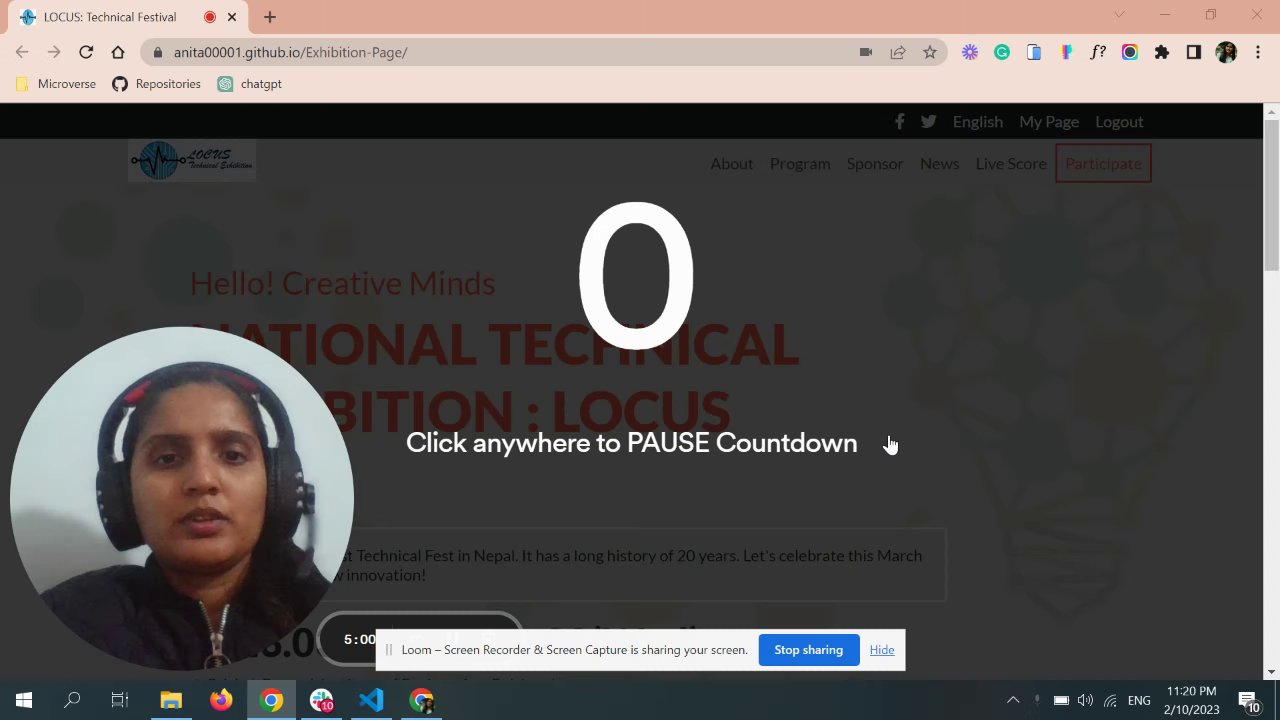The width and height of the screenshot is (1280, 720).
Task: Check the battery status tray icon
Action: pos(1061,700)
